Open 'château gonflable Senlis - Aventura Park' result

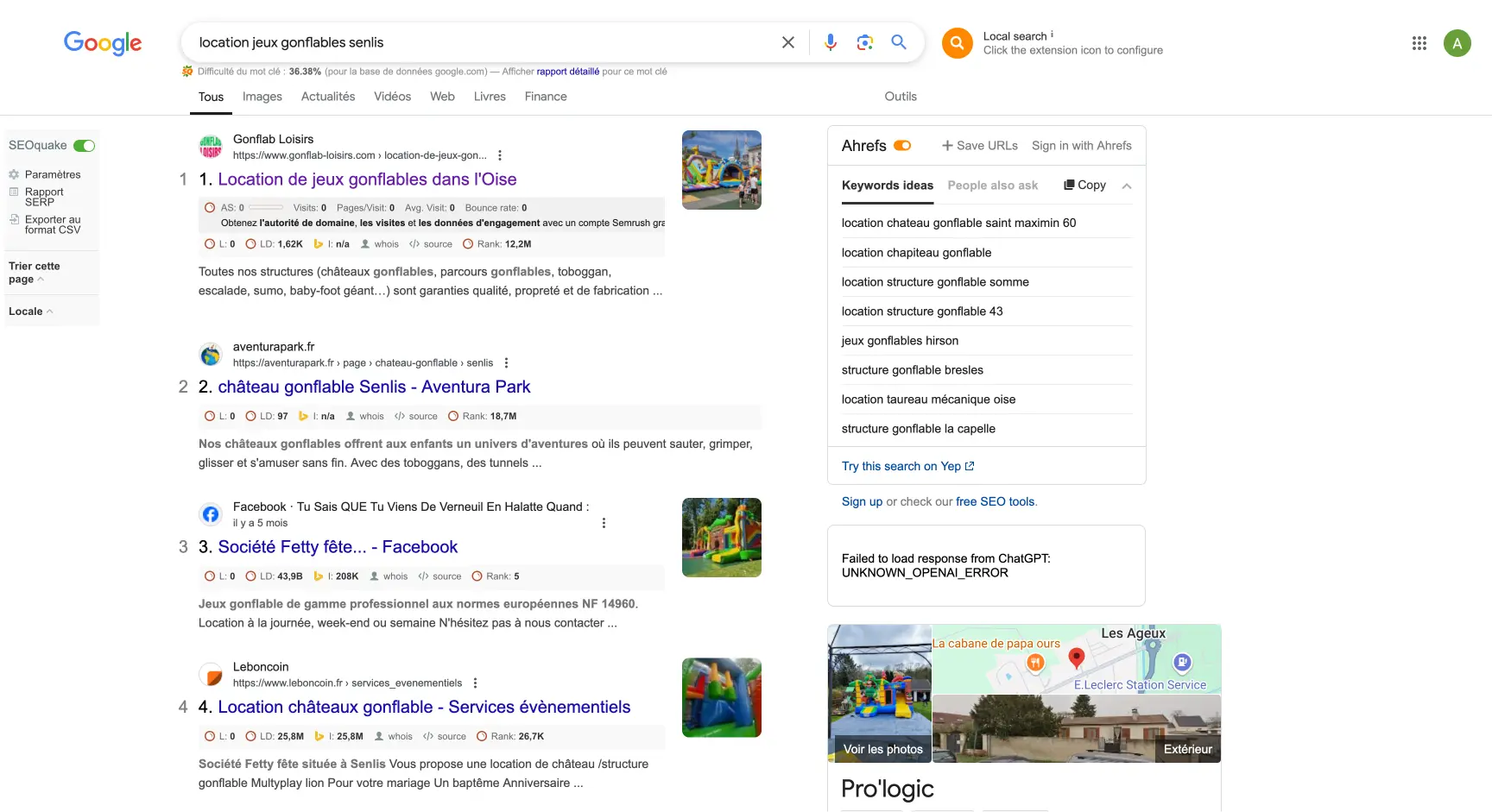(374, 387)
